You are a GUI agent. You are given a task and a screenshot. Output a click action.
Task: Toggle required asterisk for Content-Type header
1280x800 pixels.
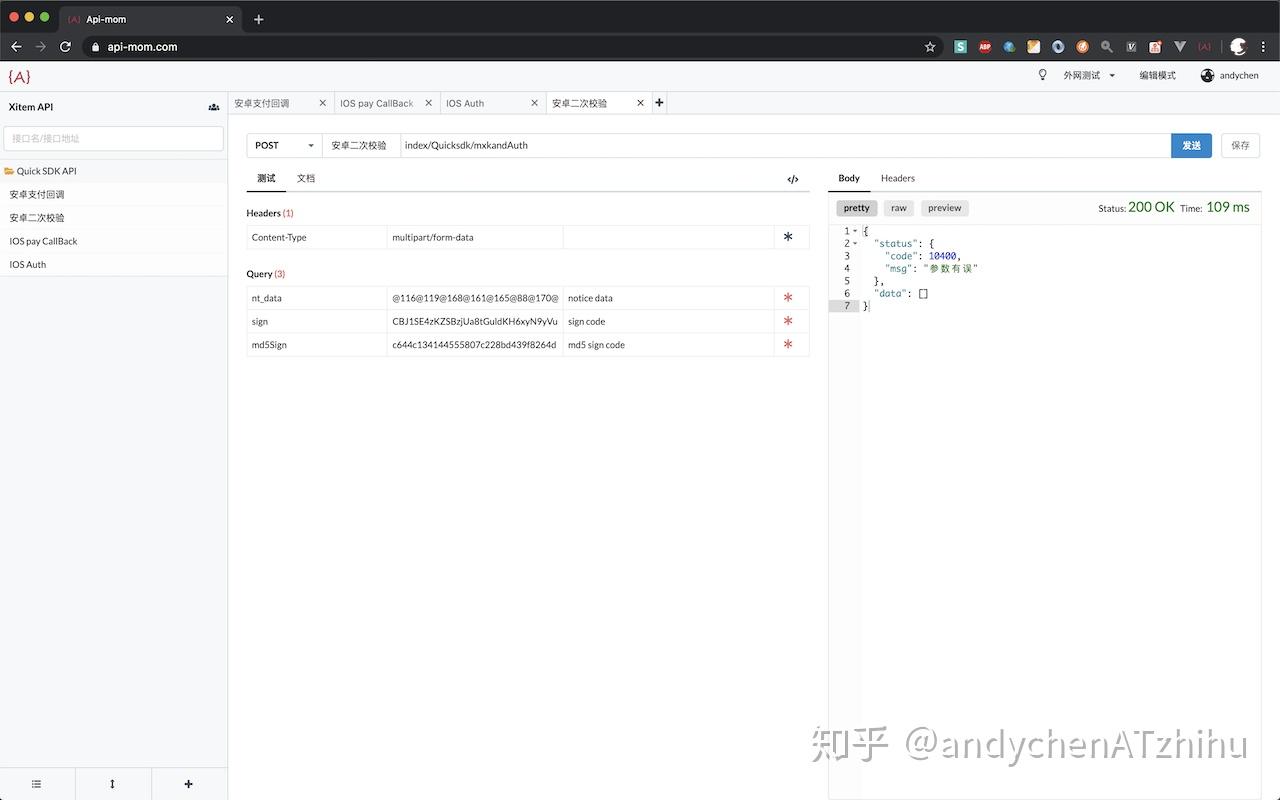pos(788,237)
